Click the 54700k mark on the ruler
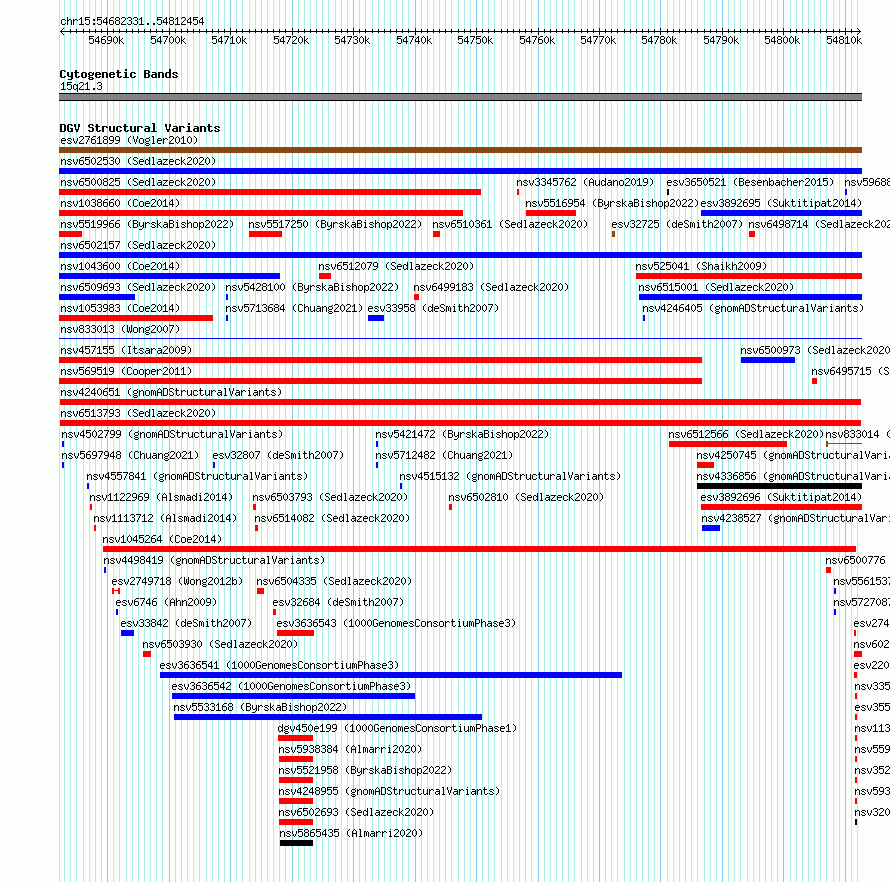Screen dimensions: 890x882 pos(168,40)
